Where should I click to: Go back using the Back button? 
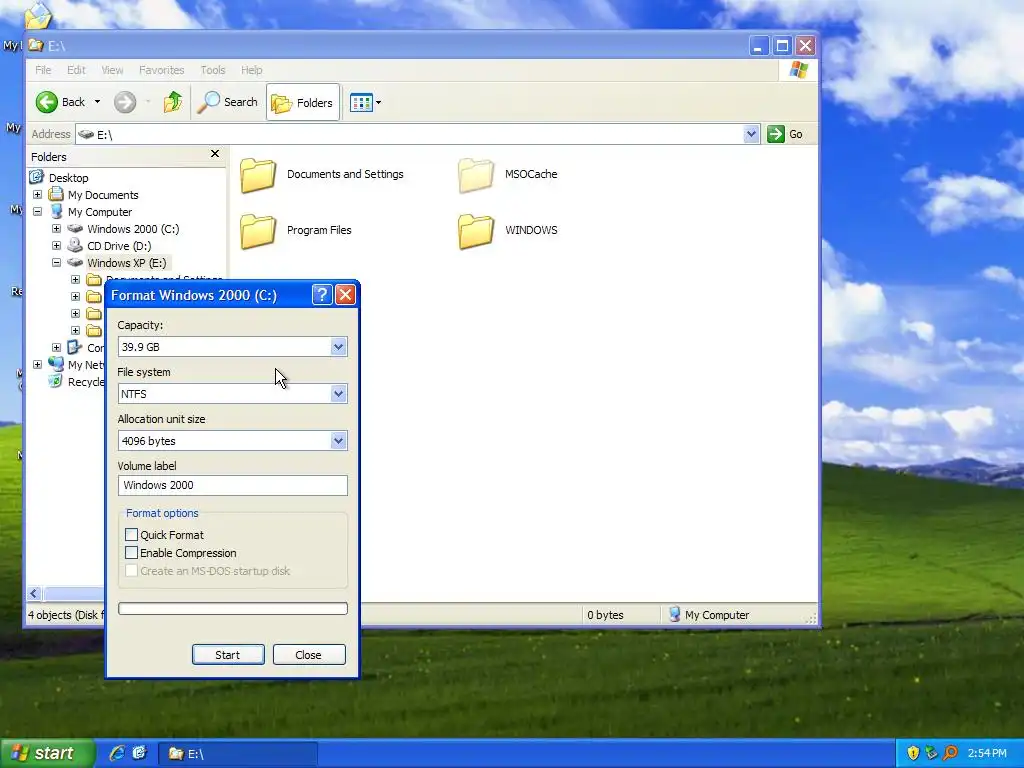point(60,102)
